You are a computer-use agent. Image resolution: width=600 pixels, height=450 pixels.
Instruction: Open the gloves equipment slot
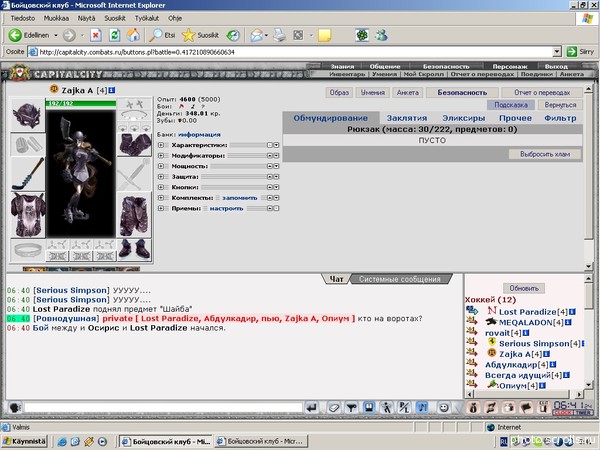134,145
